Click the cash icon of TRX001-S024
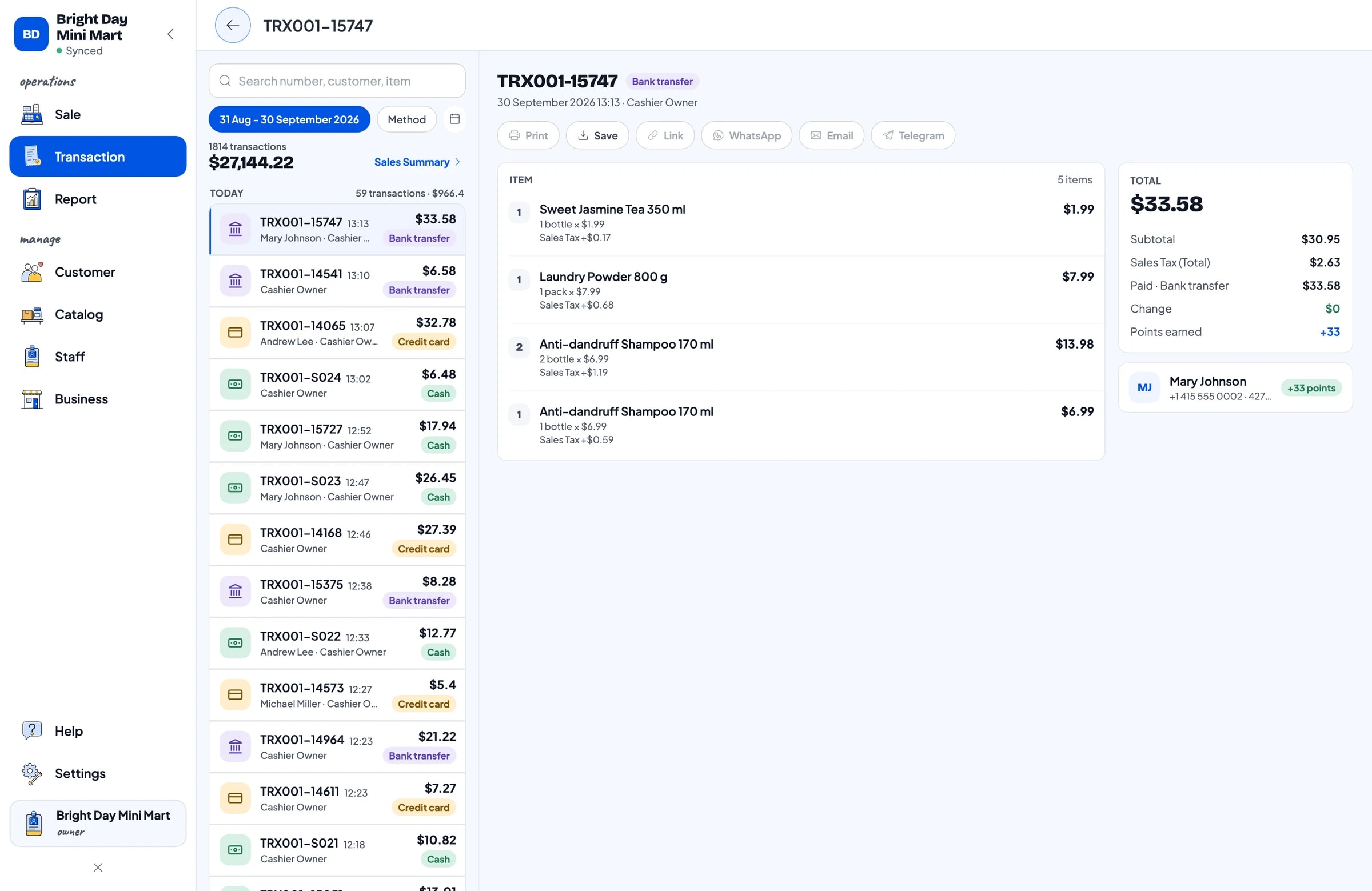This screenshot has width=1372, height=891. click(235, 385)
